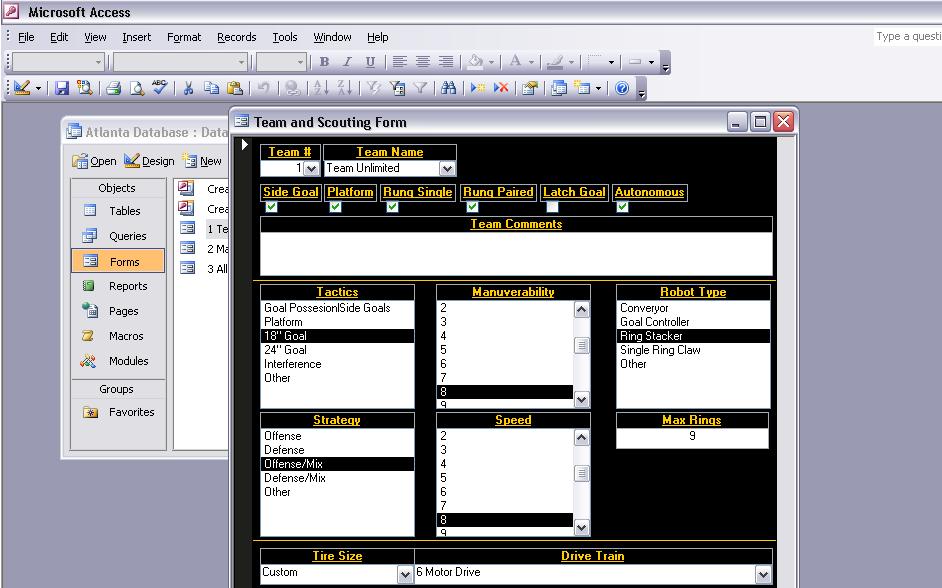Click New in Atlanta Database window
This screenshot has height=588, width=942.
202,161
